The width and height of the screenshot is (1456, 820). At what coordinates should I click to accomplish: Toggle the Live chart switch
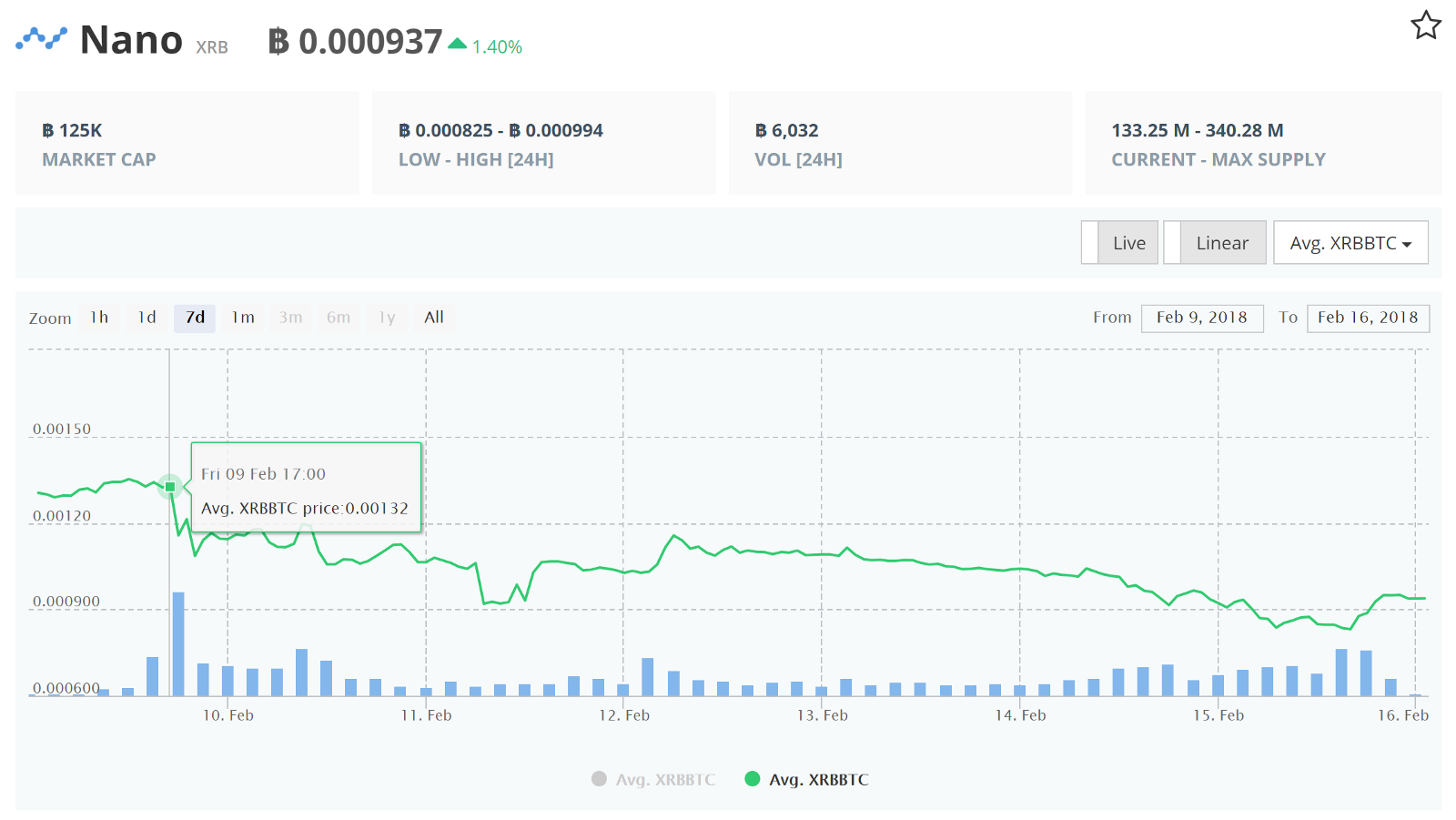pos(1119,243)
